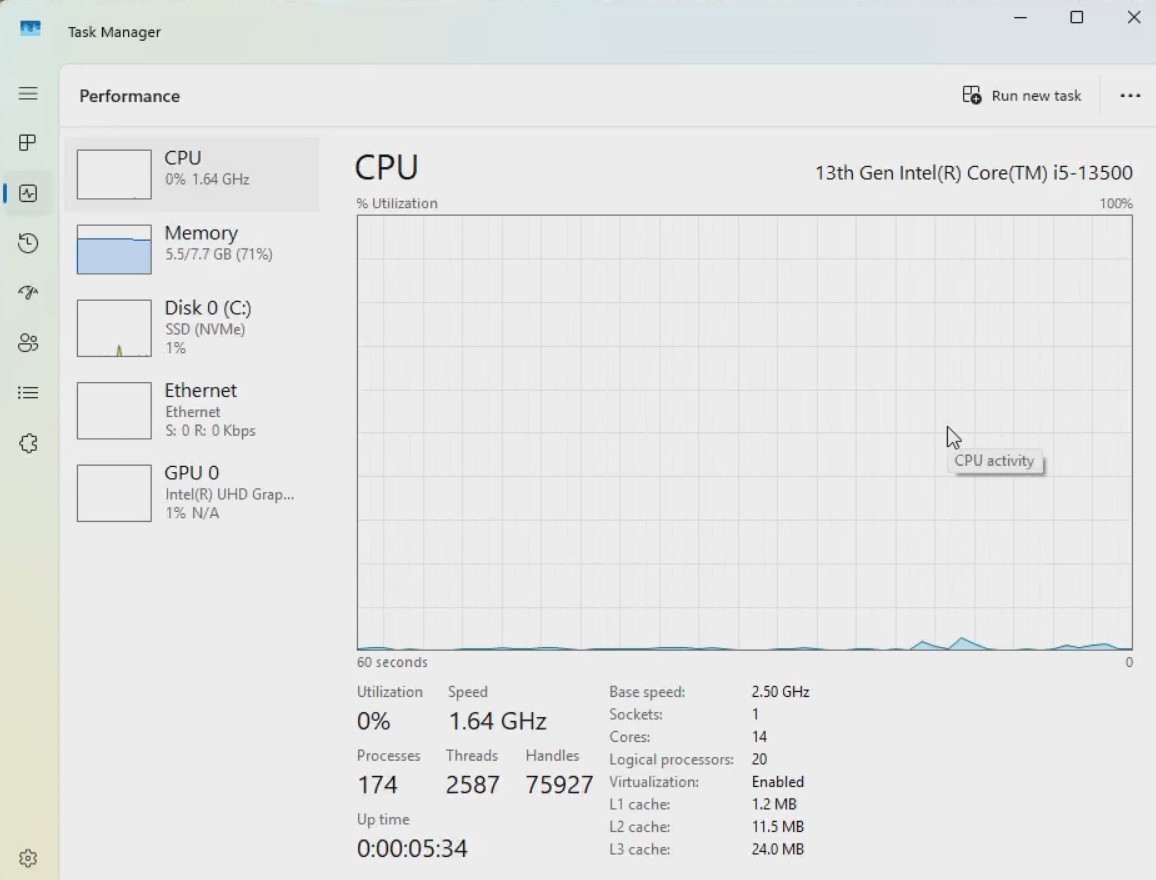
Task: Open the Services puzzle icon
Action: pyautogui.click(x=28, y=443)
